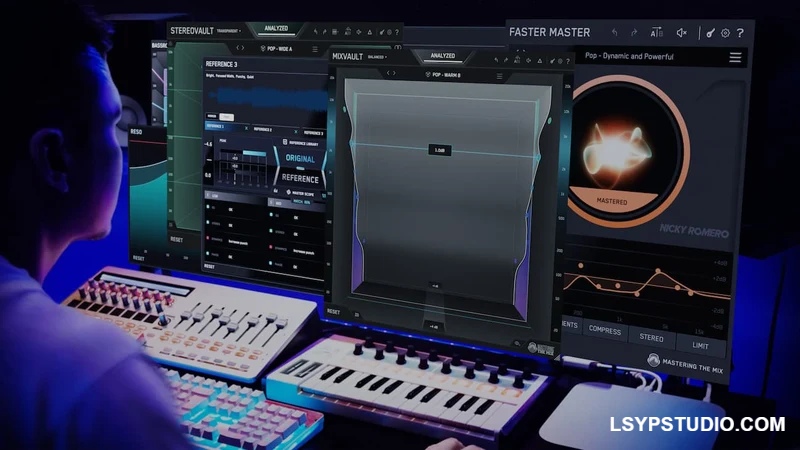Click preset previous/next arrows in StereoVault
Screen dimensions: 800x450
pos(240,48)
